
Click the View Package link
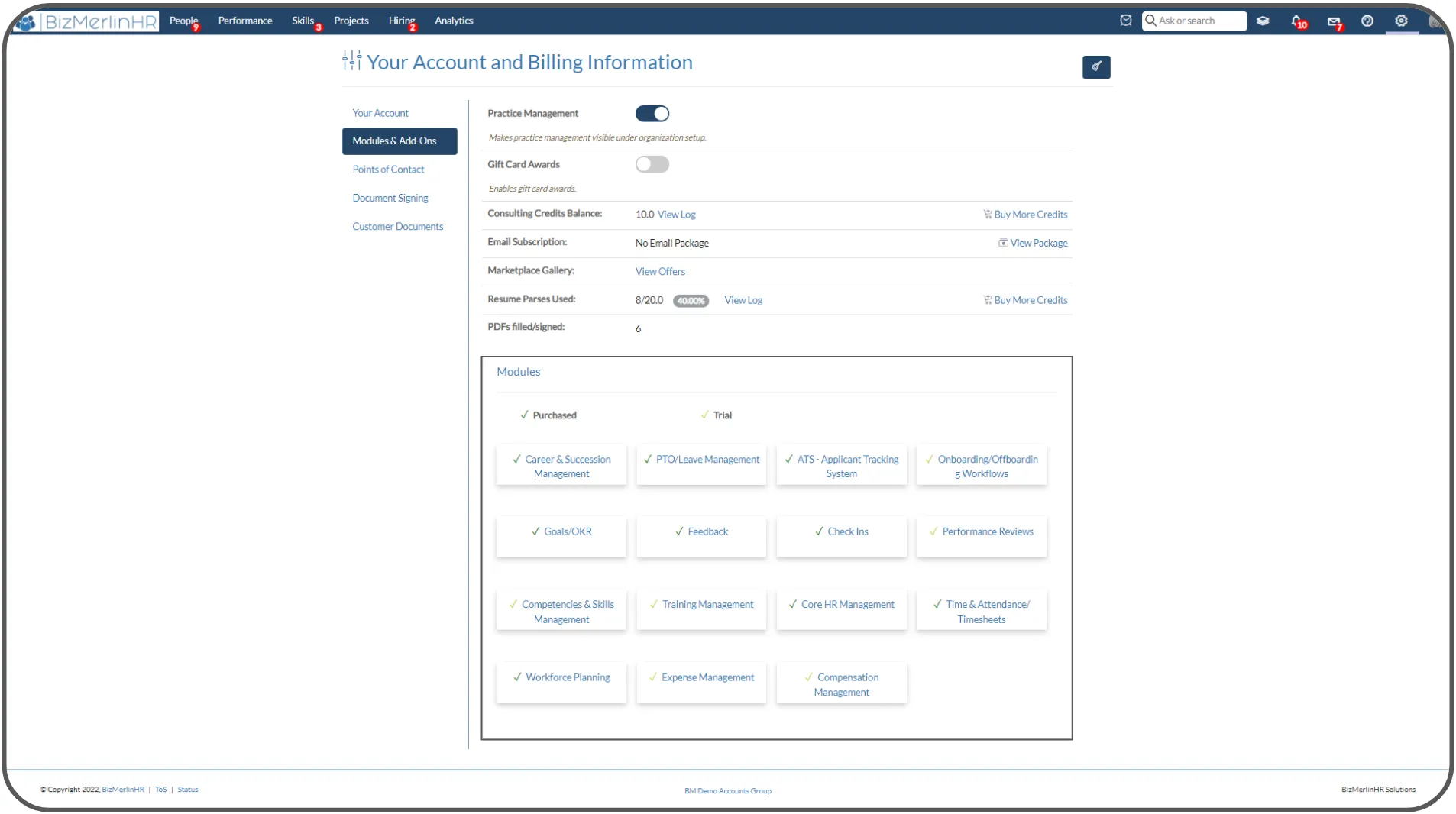pos(1039,243)
